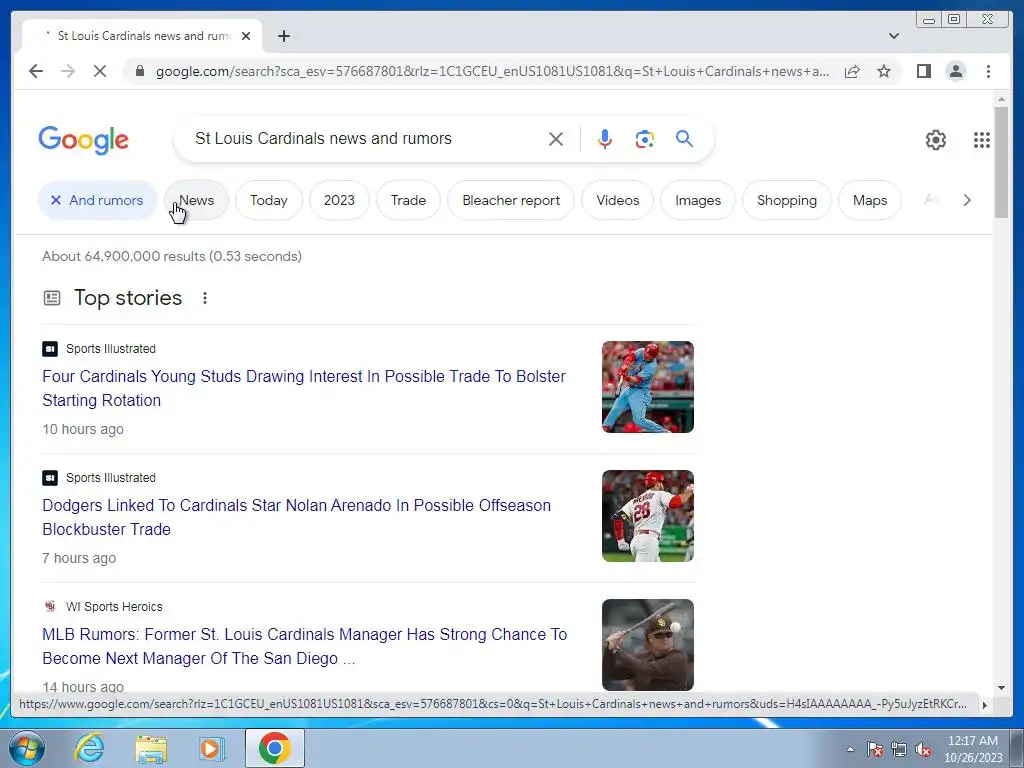Go back to the previous page
The width and height of the screenshot is (1024, 768).
(x=36, y=71)
